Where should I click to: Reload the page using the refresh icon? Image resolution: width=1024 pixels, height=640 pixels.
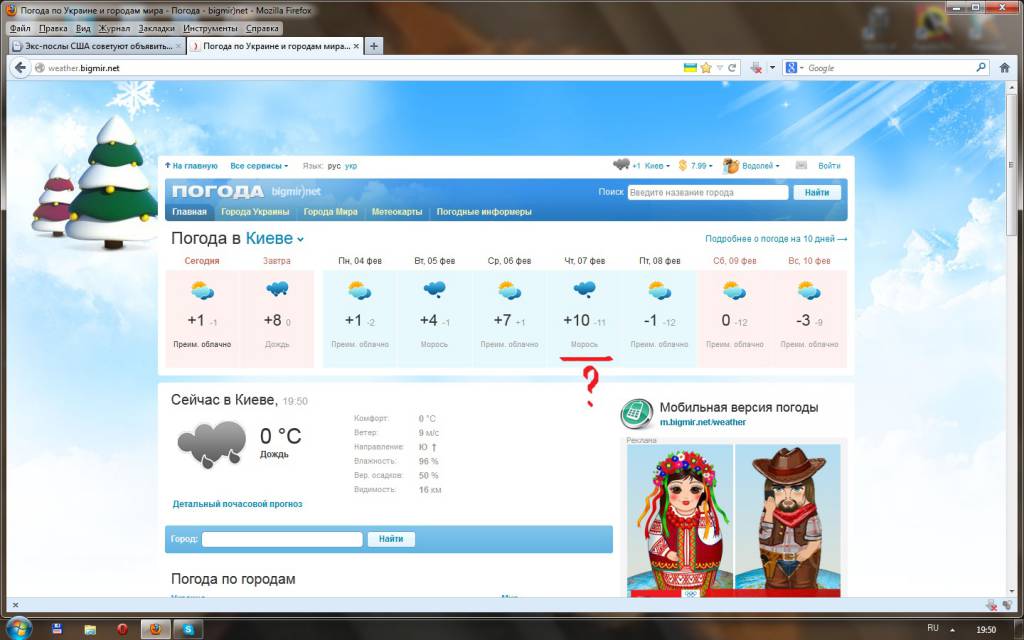coord(732,68)
